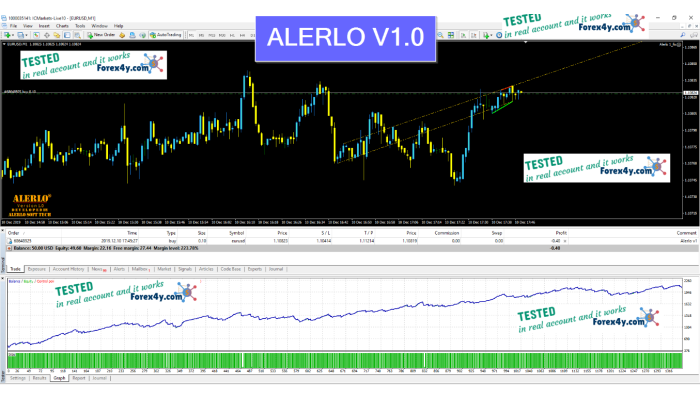Click the zoom out magnifier icon

coord(440,35)
